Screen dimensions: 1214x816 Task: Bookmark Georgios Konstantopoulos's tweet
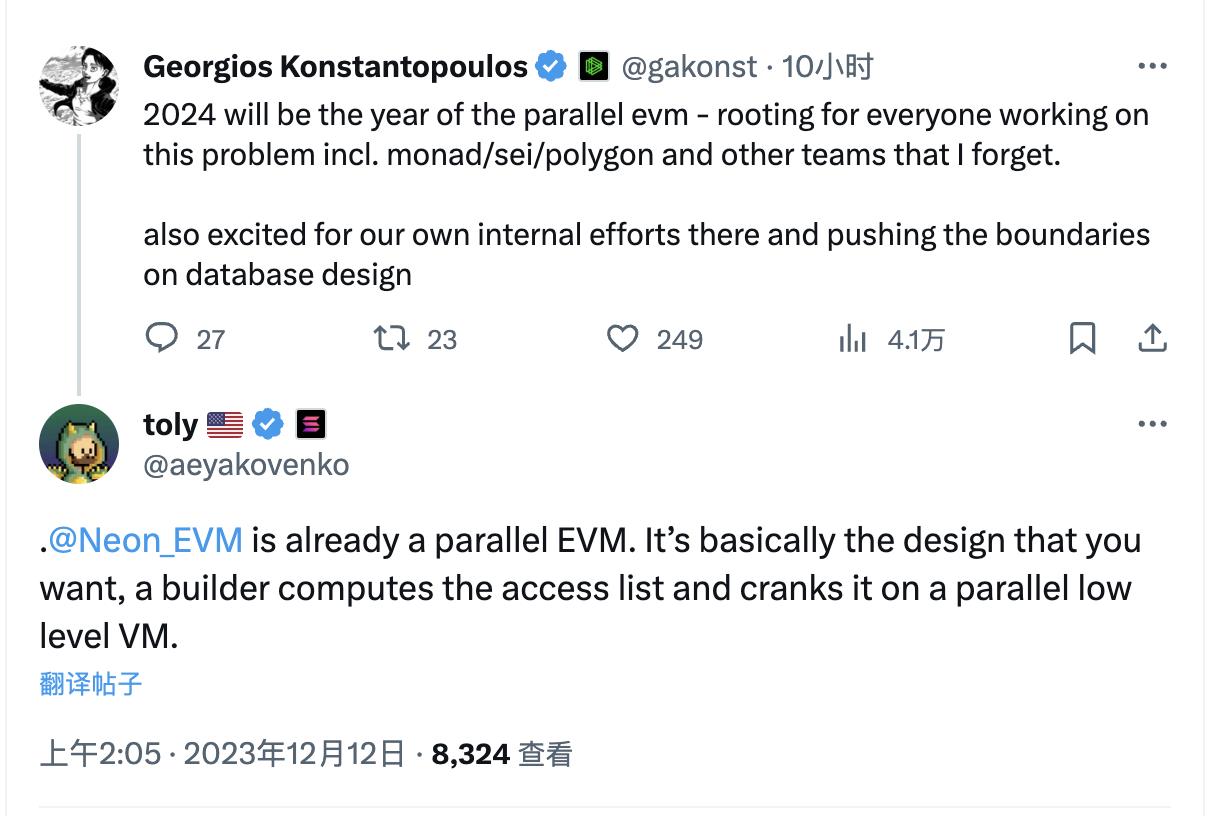pyautogui.click(x=1082, y=339)
